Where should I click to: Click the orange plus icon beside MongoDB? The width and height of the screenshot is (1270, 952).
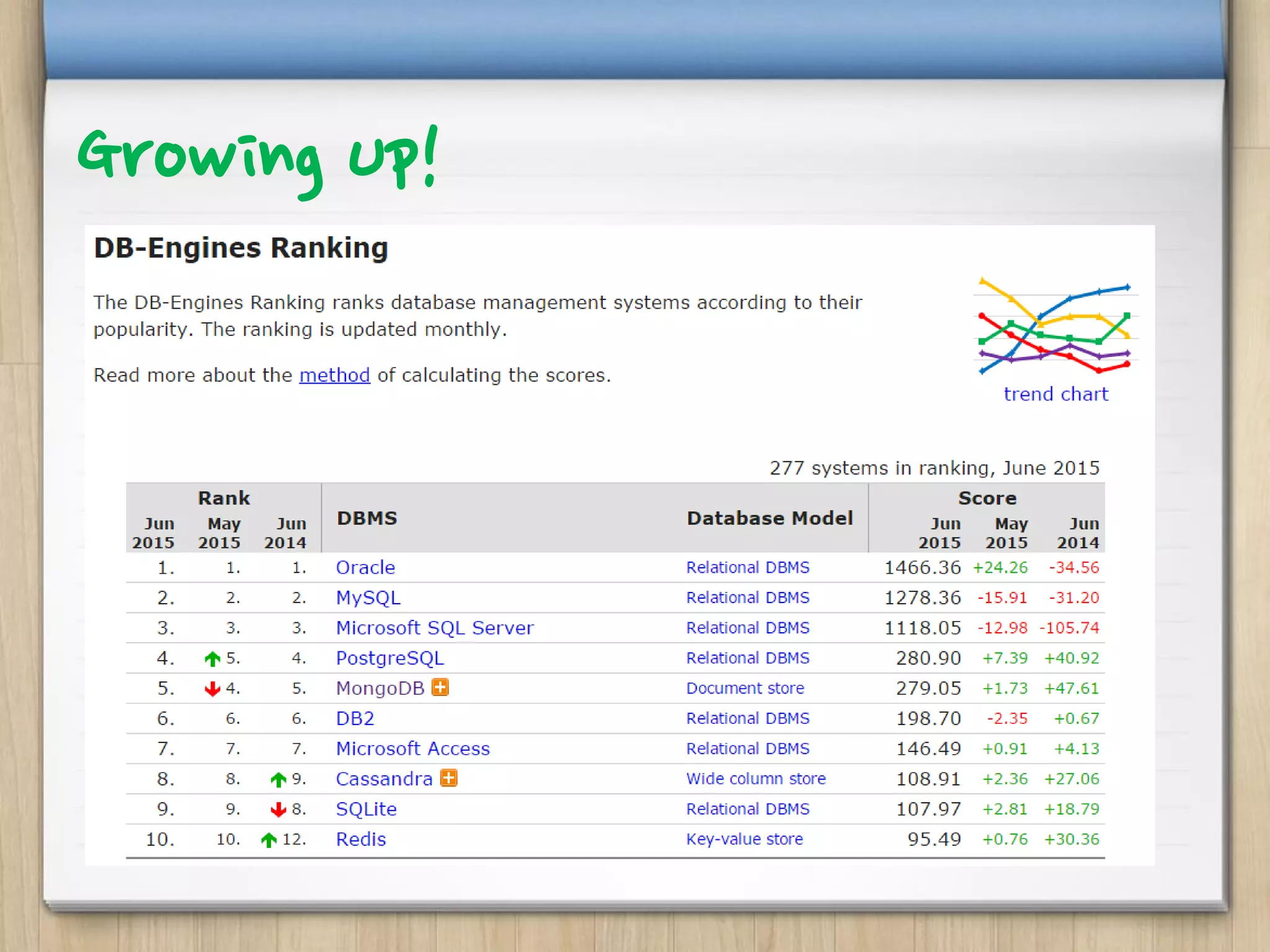440,687
